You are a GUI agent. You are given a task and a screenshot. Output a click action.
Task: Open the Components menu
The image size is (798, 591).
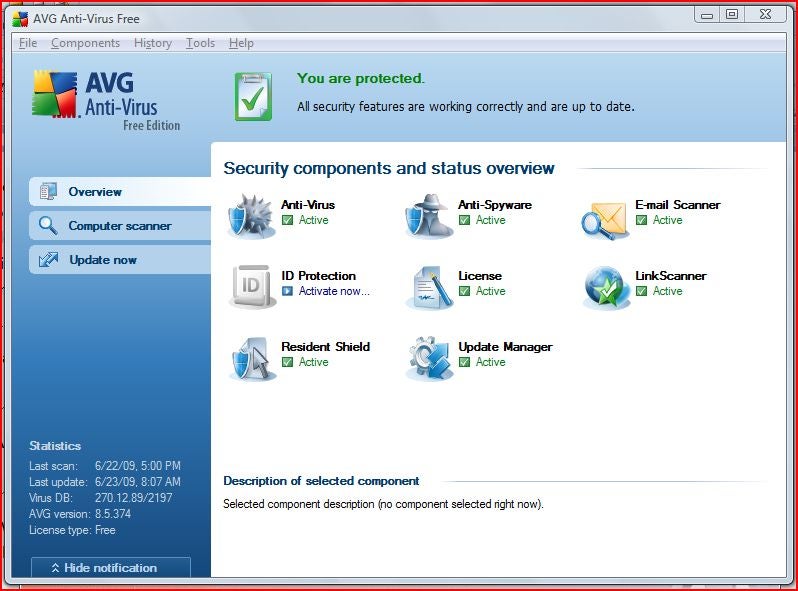pos(86,43)
